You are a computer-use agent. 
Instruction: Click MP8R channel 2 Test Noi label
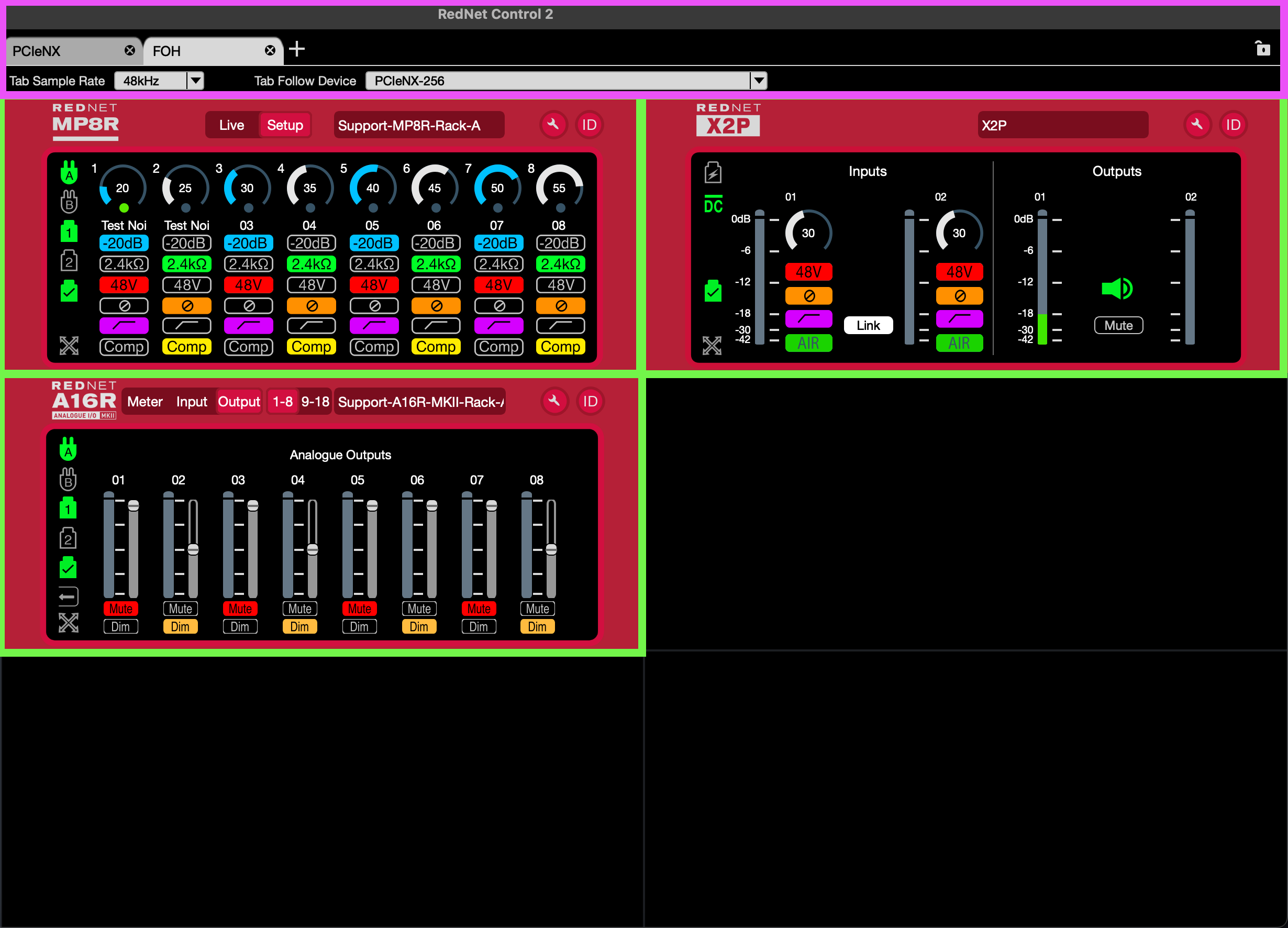187,226
